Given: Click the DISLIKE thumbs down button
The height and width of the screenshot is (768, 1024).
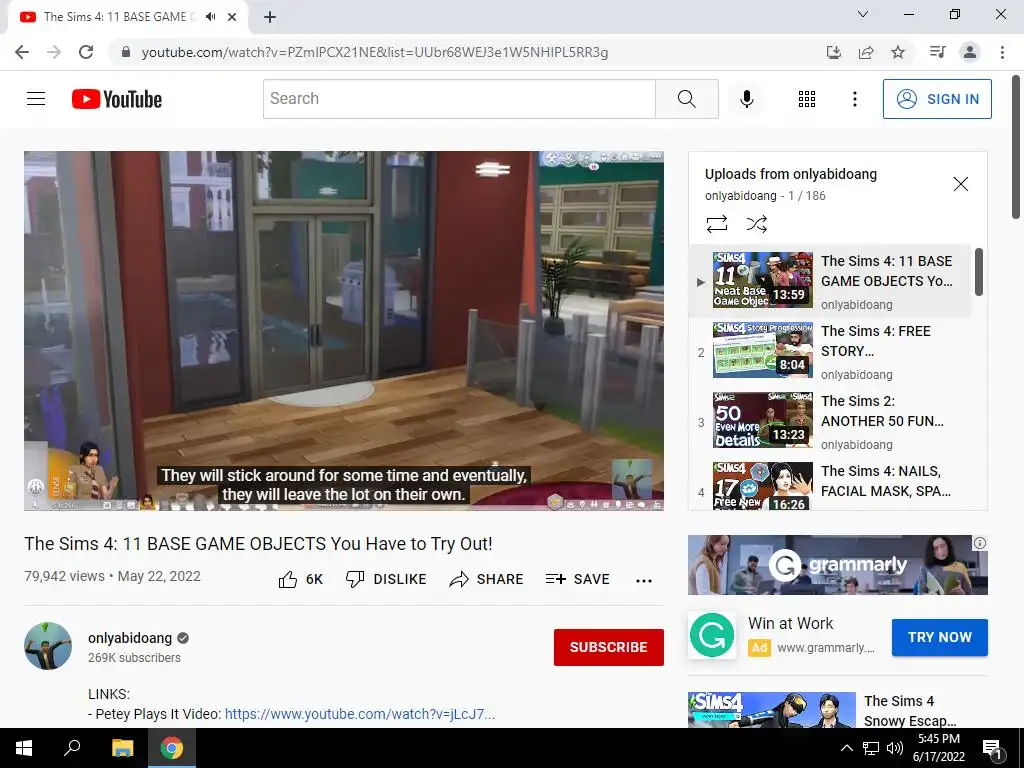Looking at the screenshot, I should click(386, 579).
